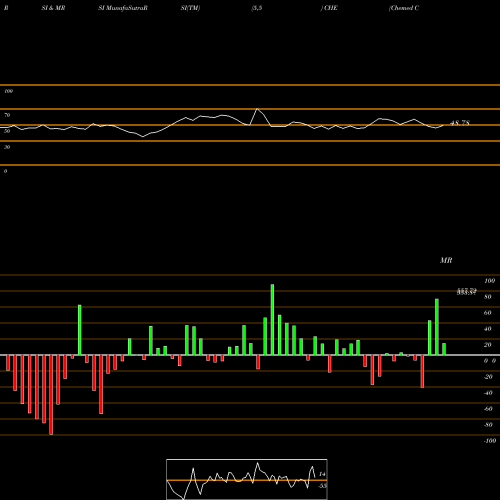Click the 50 level label on RSI axis
The image size is (500, 500).
[7, 131]
